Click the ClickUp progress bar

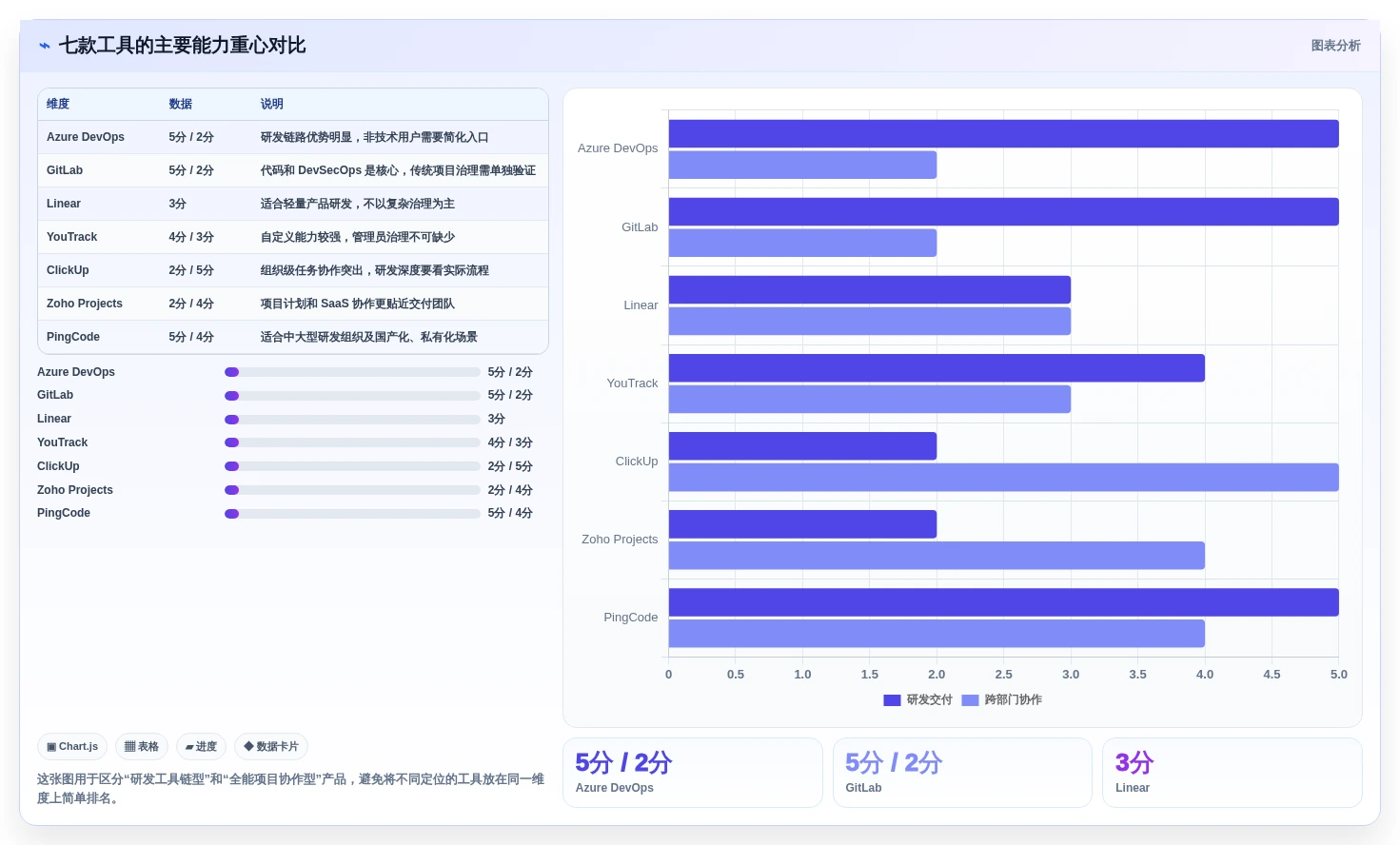coord(352,466)
